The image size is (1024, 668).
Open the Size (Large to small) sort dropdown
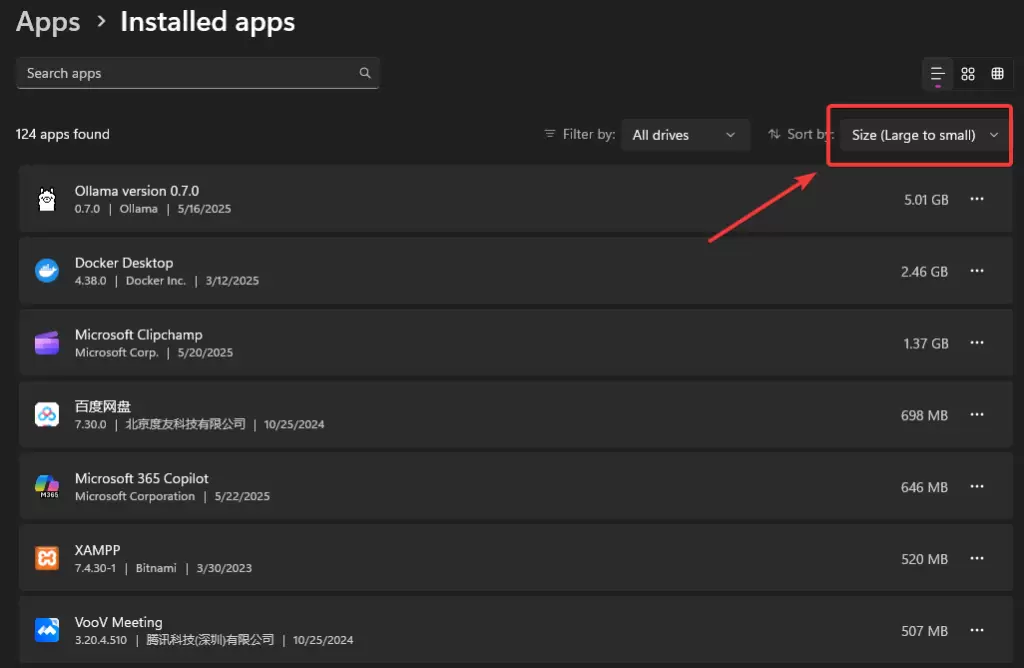coord(918,134)
